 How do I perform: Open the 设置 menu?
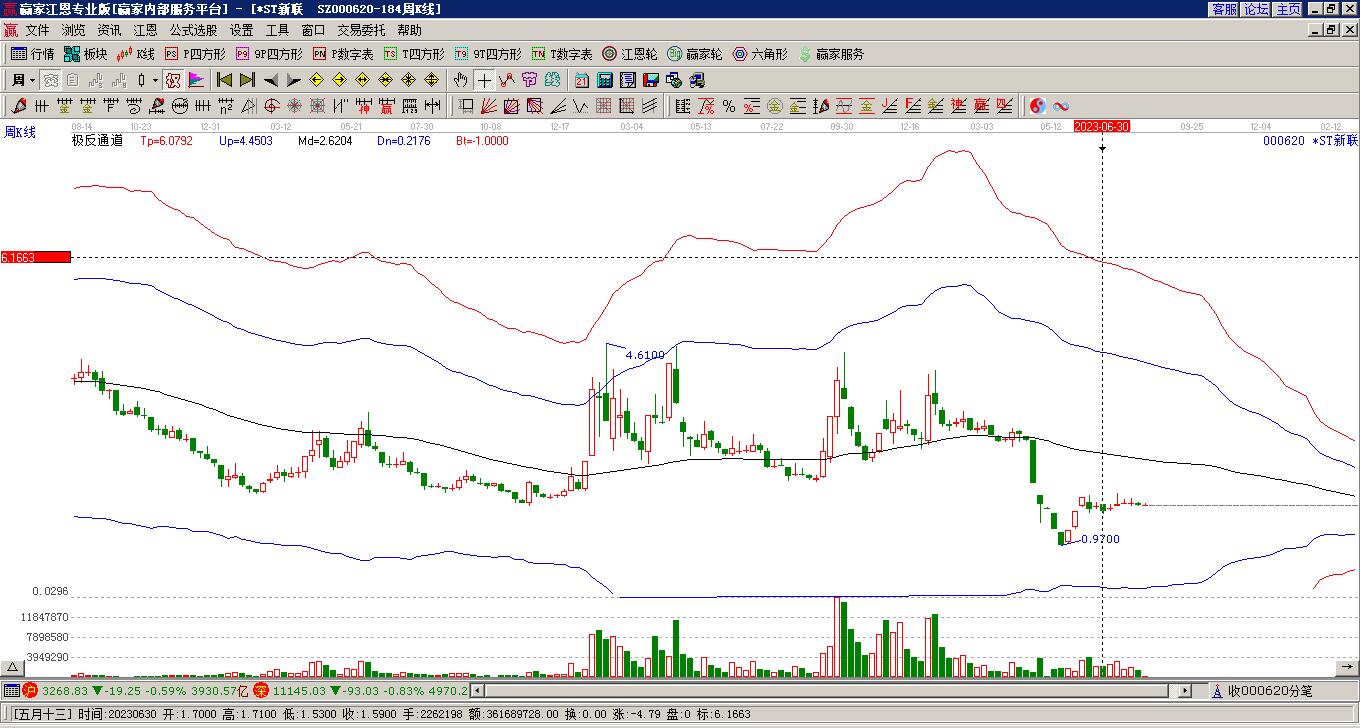pos(241,30)
